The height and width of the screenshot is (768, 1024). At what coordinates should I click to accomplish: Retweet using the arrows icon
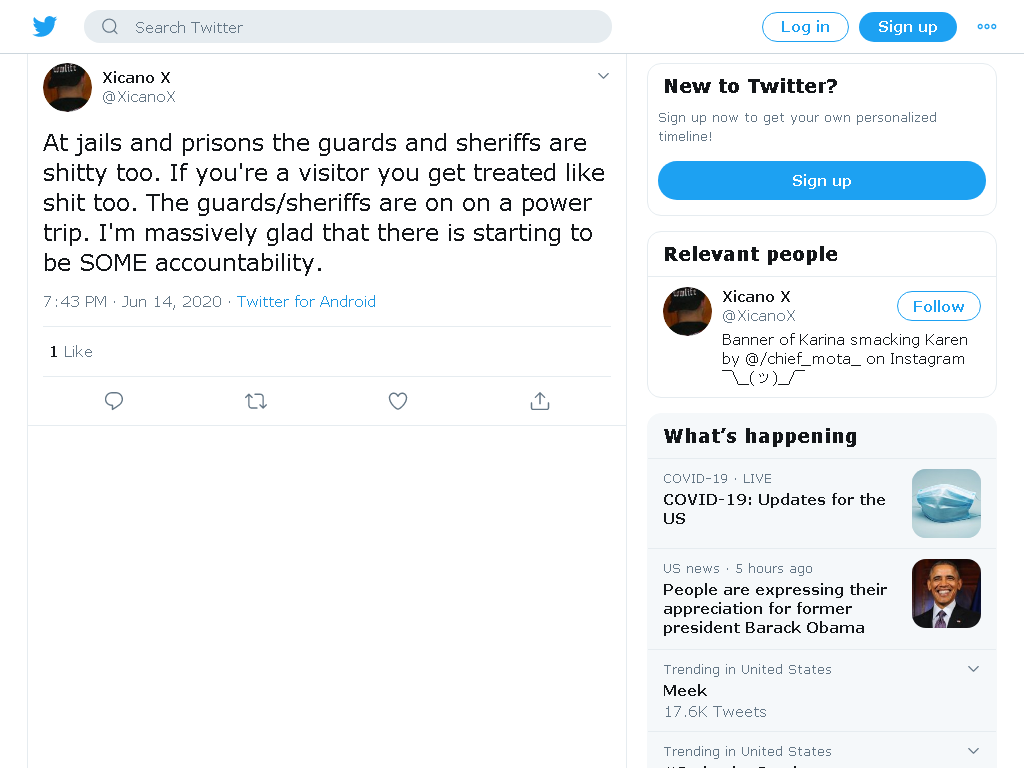pos(256,401)
